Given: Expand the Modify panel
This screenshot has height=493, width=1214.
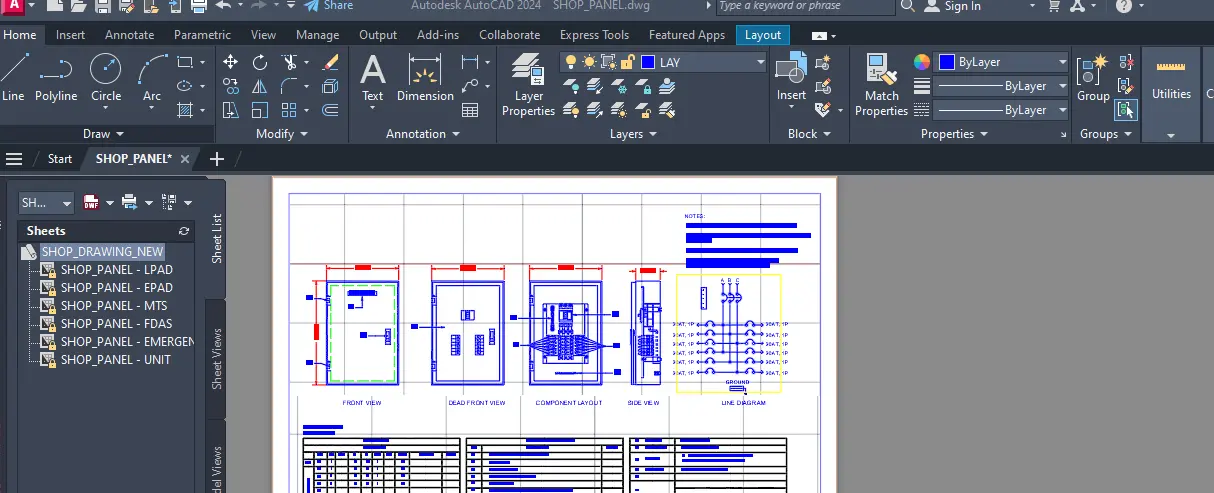Looking at the screenshot, I should tap(282, 133).
